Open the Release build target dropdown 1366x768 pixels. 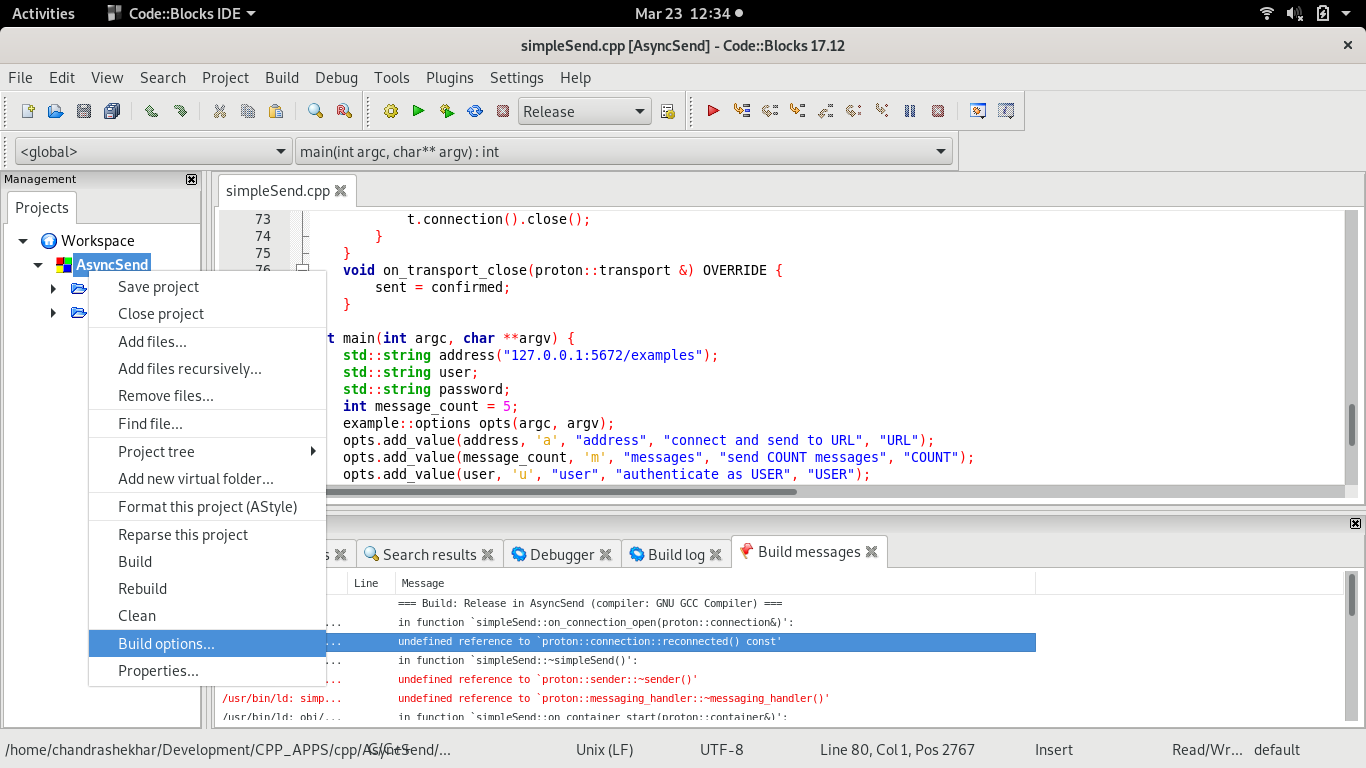(x=585, y=112)
